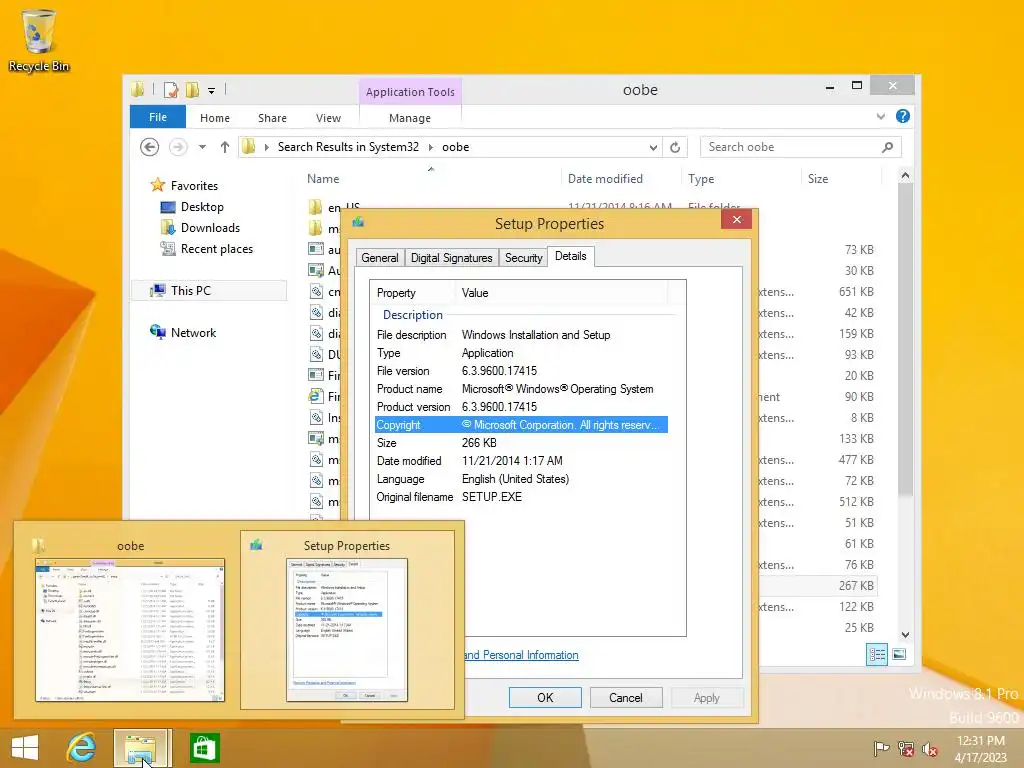
Task: Select Desktop in the navigation pane
Action: pos(202,206)
